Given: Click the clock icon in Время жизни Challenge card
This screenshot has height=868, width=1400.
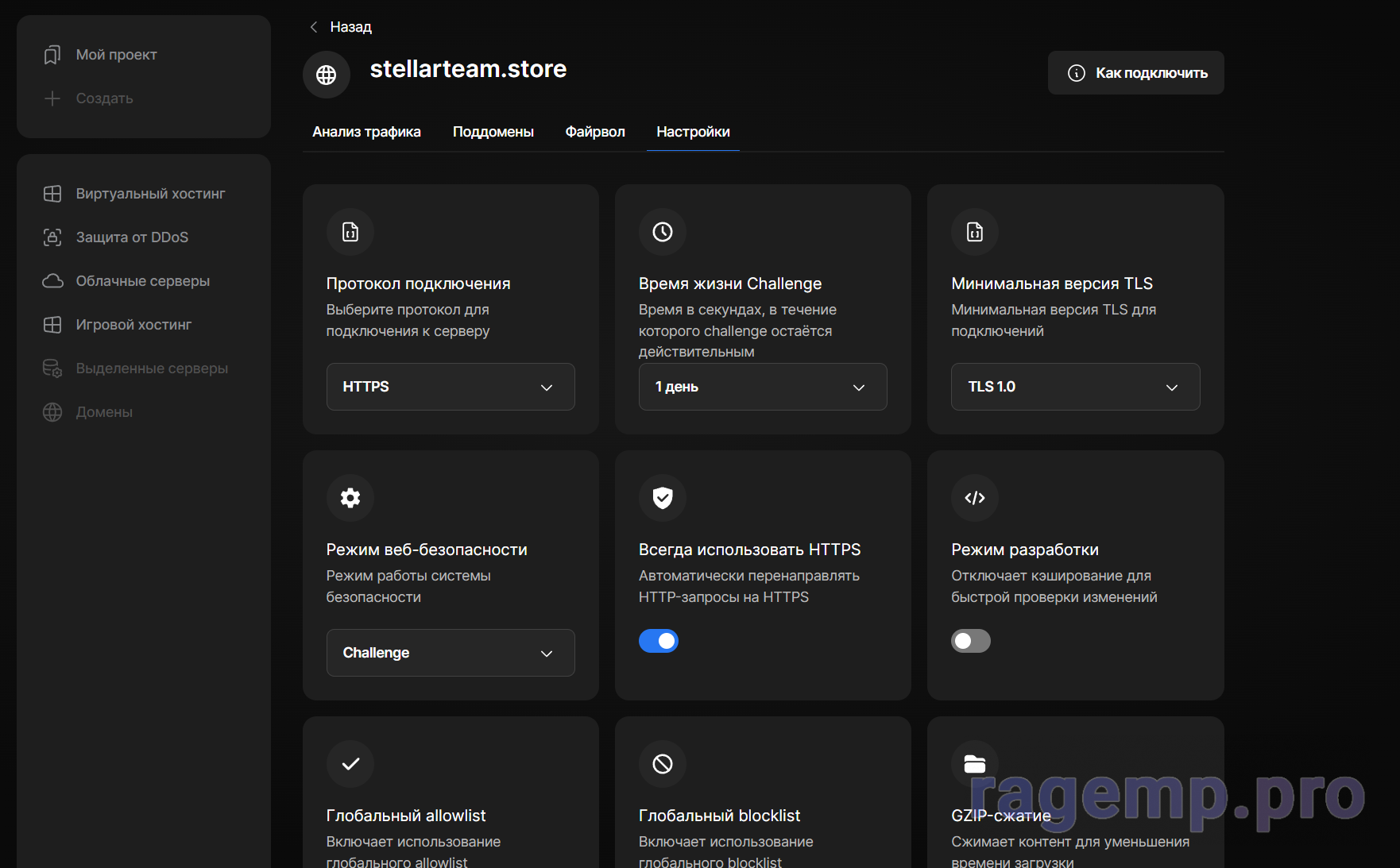Looking at the screenshot, I should (663, 232).
